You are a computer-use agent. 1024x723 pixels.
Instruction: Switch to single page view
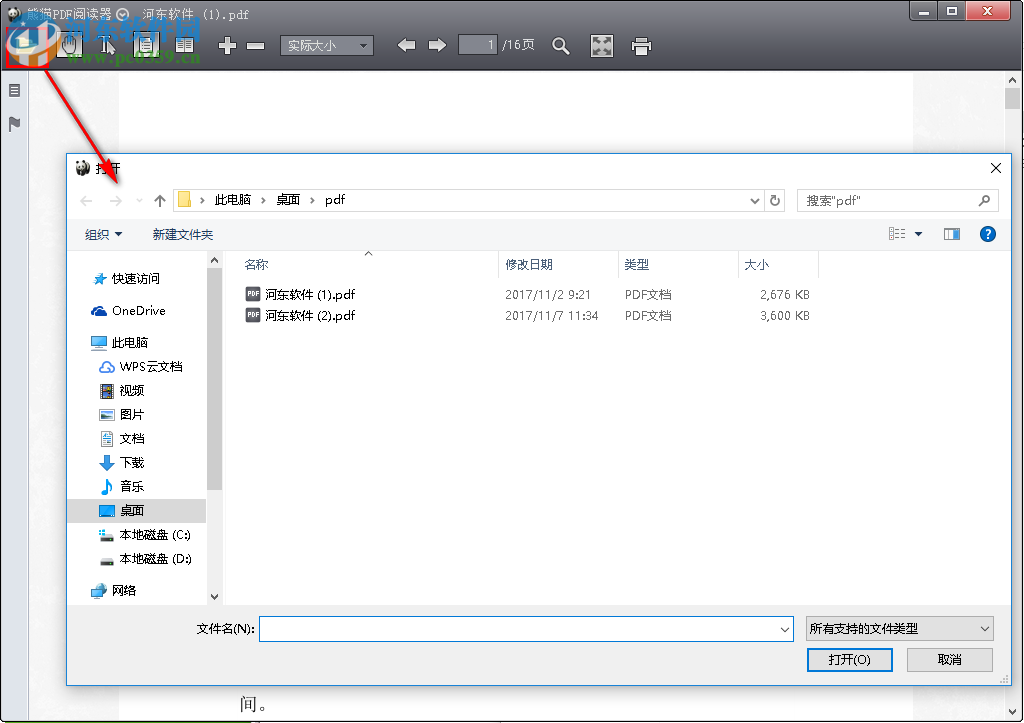point(146,46)
